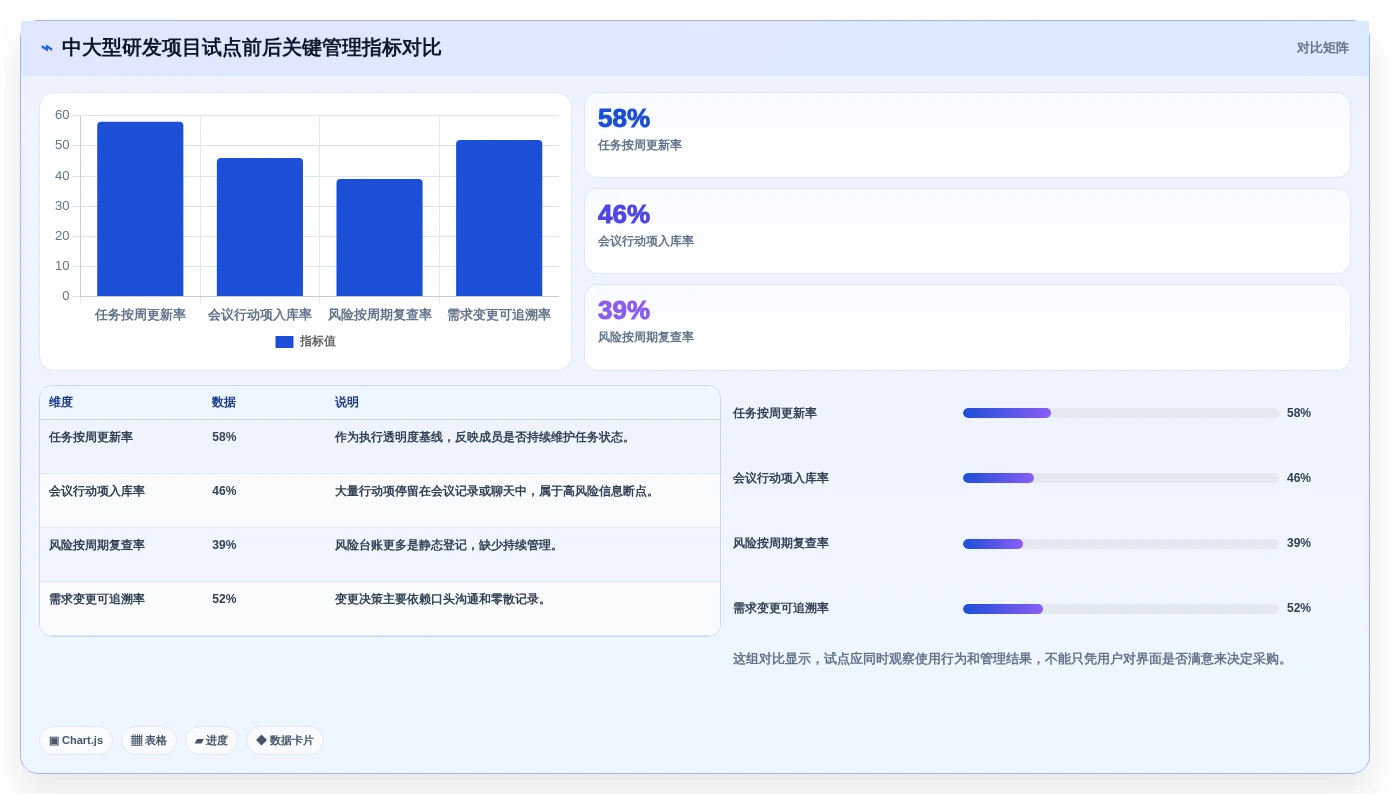Click the 60 y-axis label in chart
The width and height of the screenshot is (1390, 794).
62,115
